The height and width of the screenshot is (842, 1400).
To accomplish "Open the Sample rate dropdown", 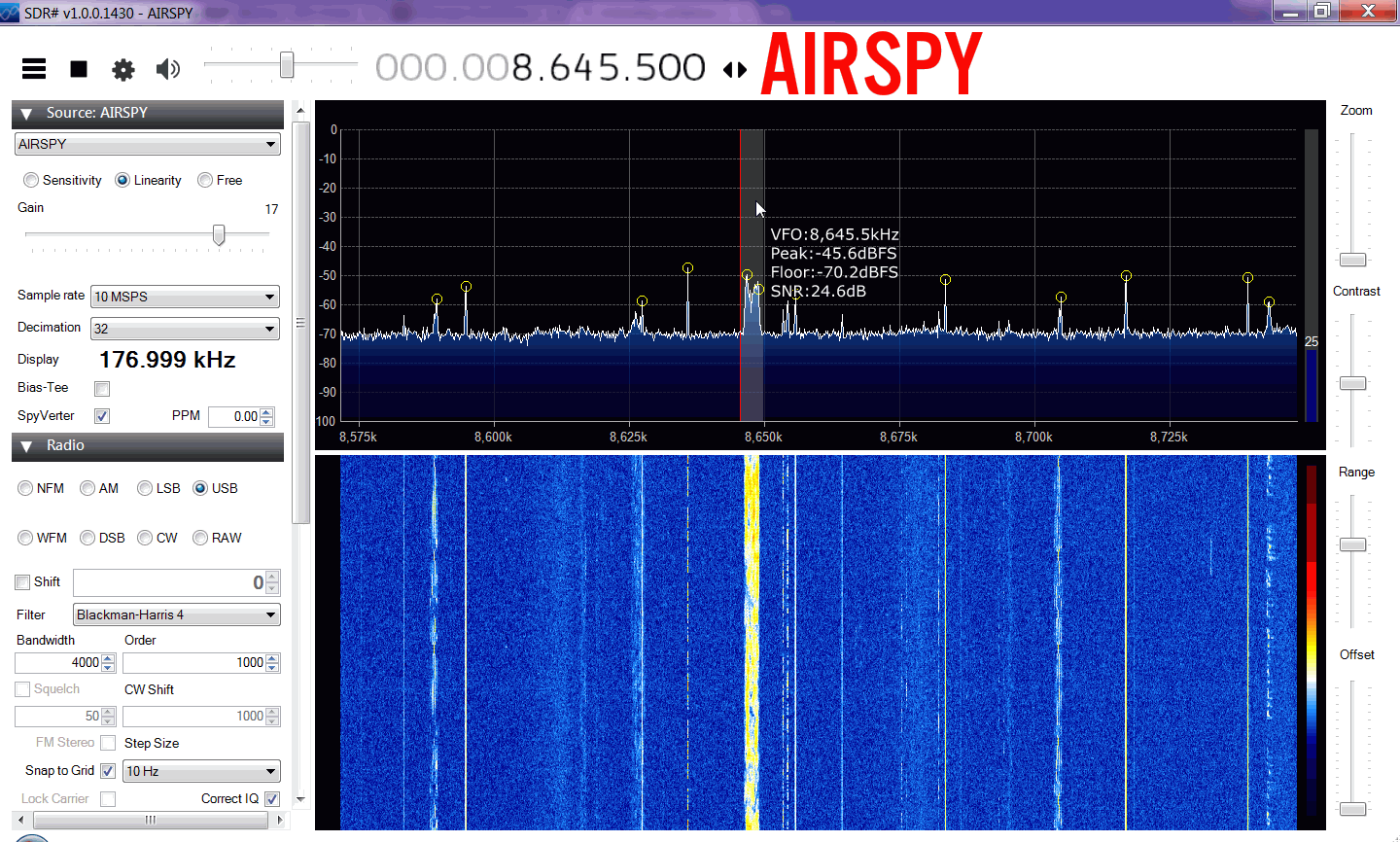I will (x=270, y=298).
